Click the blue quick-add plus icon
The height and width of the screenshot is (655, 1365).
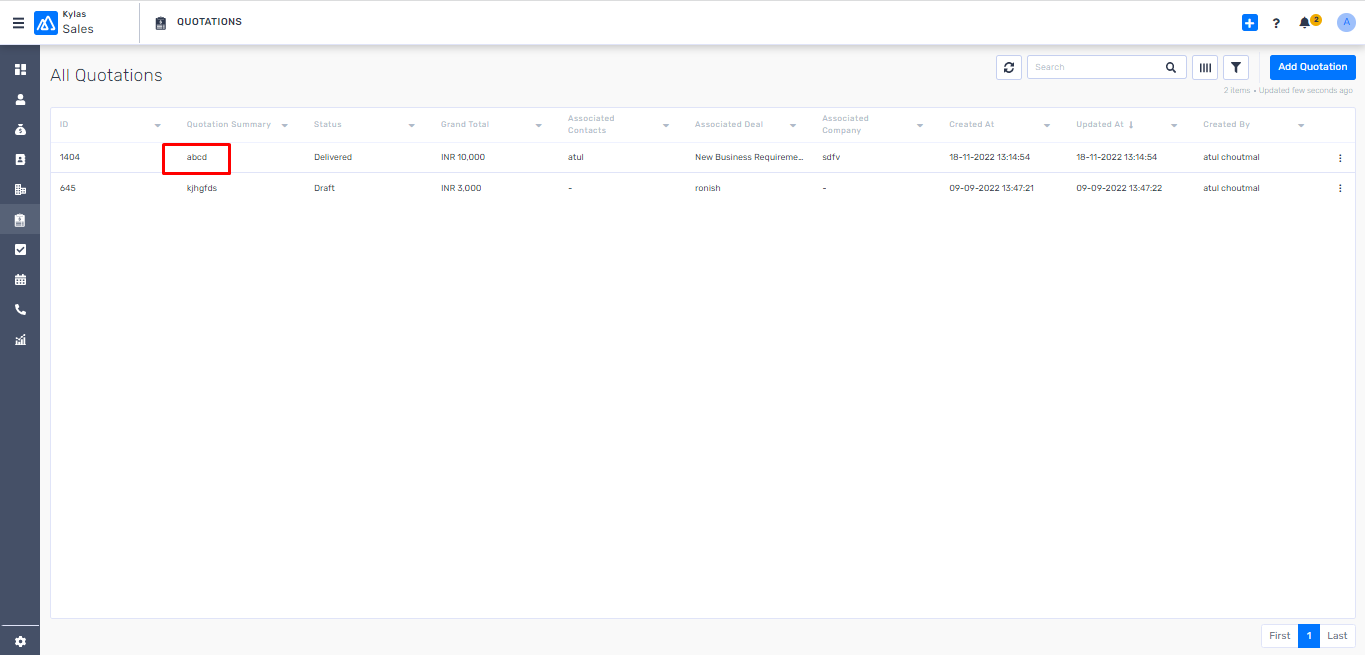pyautogui.click(x=1250, y=23)
